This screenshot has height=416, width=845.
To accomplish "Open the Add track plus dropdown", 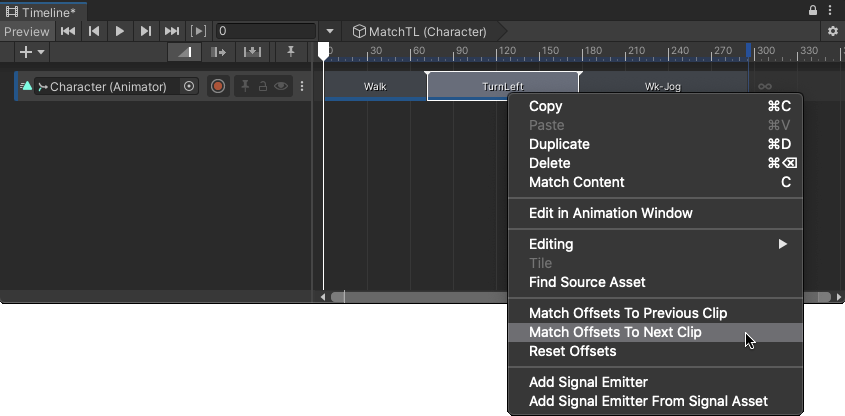I will point(30,52).
